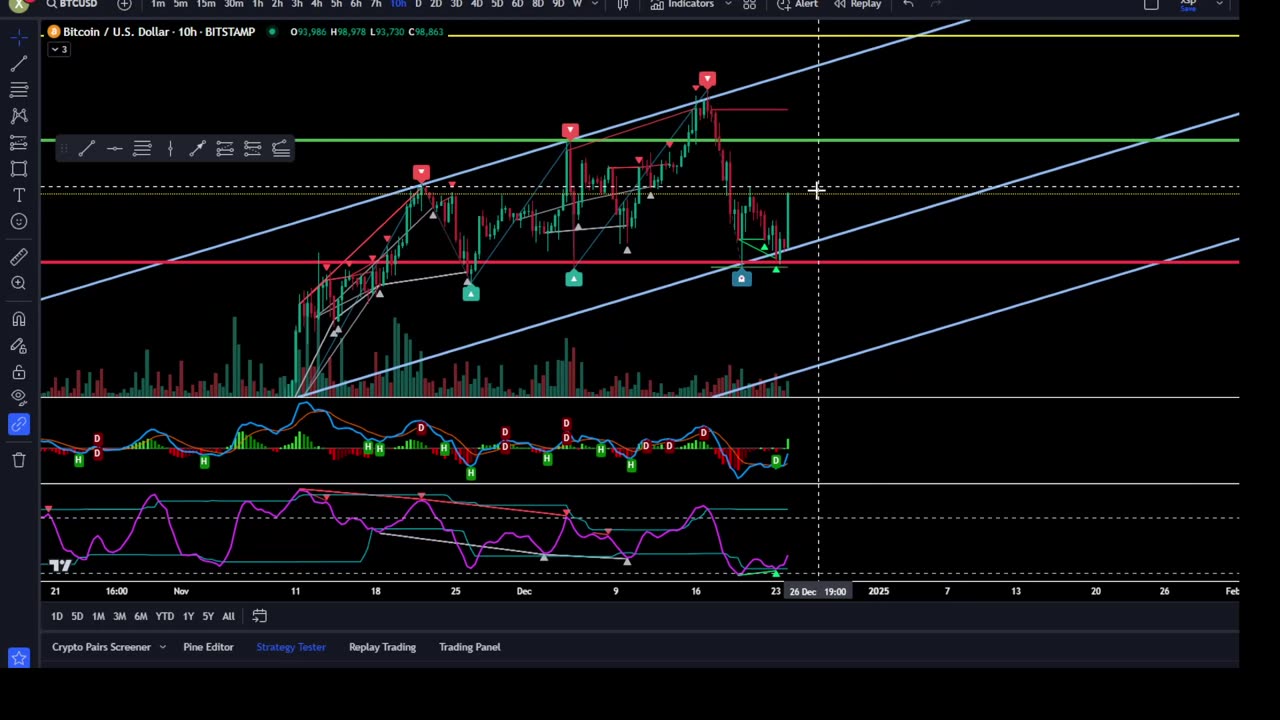1280x720 pixels.
Task: Select the XABCD pattern tool
Action: point(19,116)
